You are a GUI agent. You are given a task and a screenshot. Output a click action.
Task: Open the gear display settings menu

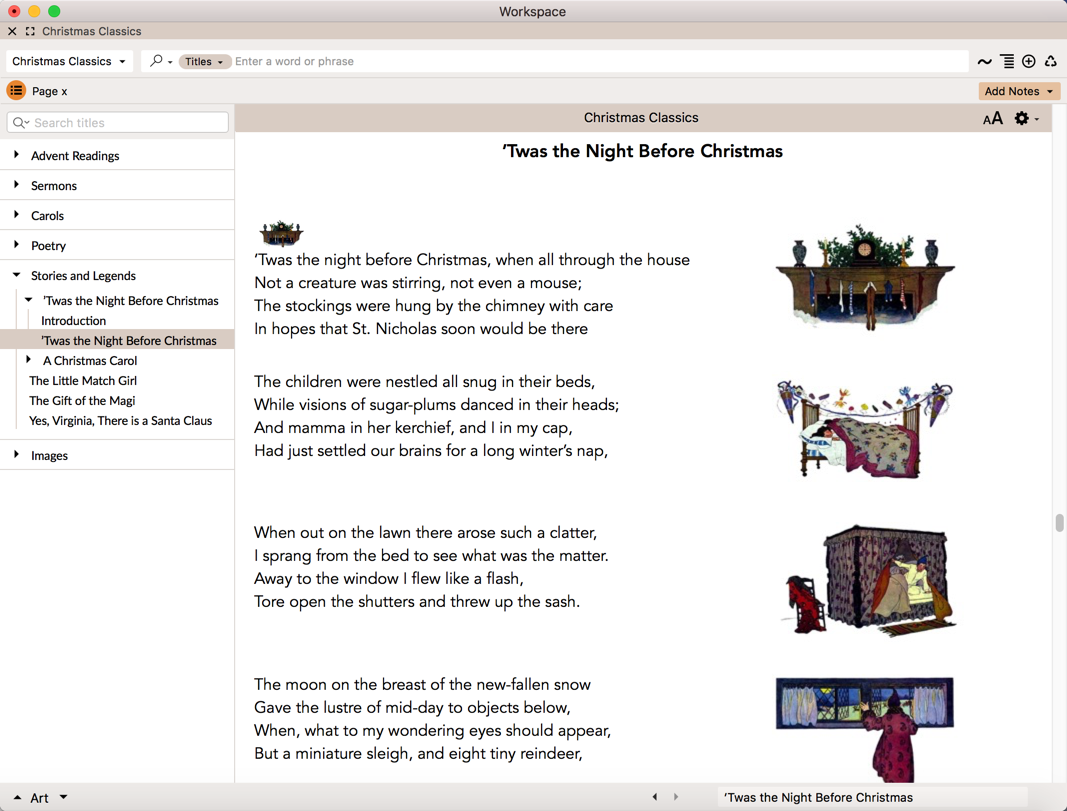point(1026,118)
